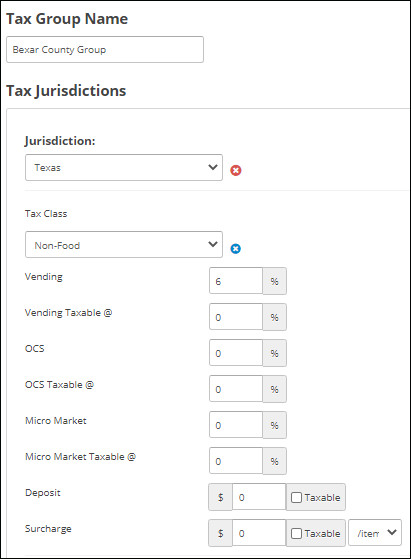Click the dollar sign beside Surcharge field
Image resolution: width=411 pixels, height=559 pixels.
click(220, 533)
